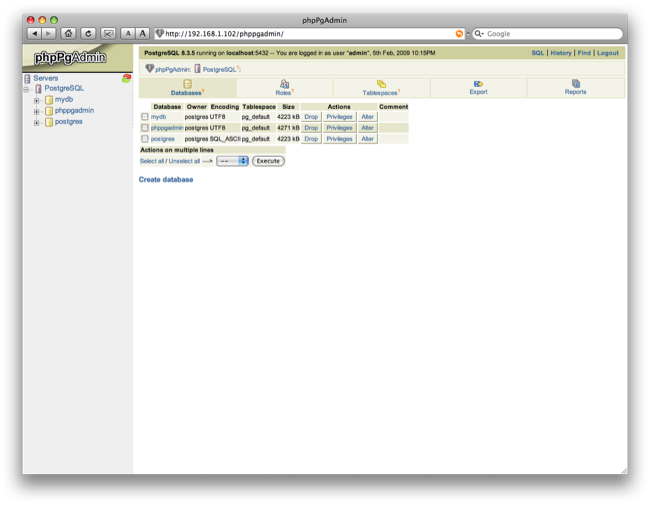Go back with the browser back arrow
This screenshot has height=505, width=650.
click(x=35, y=34)
